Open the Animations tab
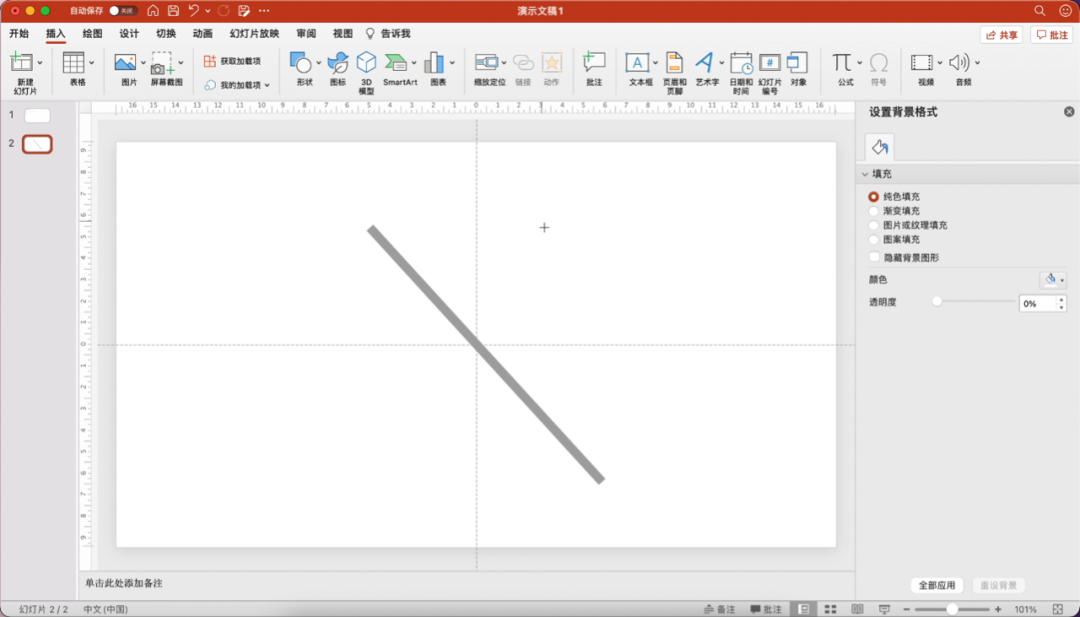Viewport: 1080px width, 617px height. pyautogui.click(x=202, y=33)
